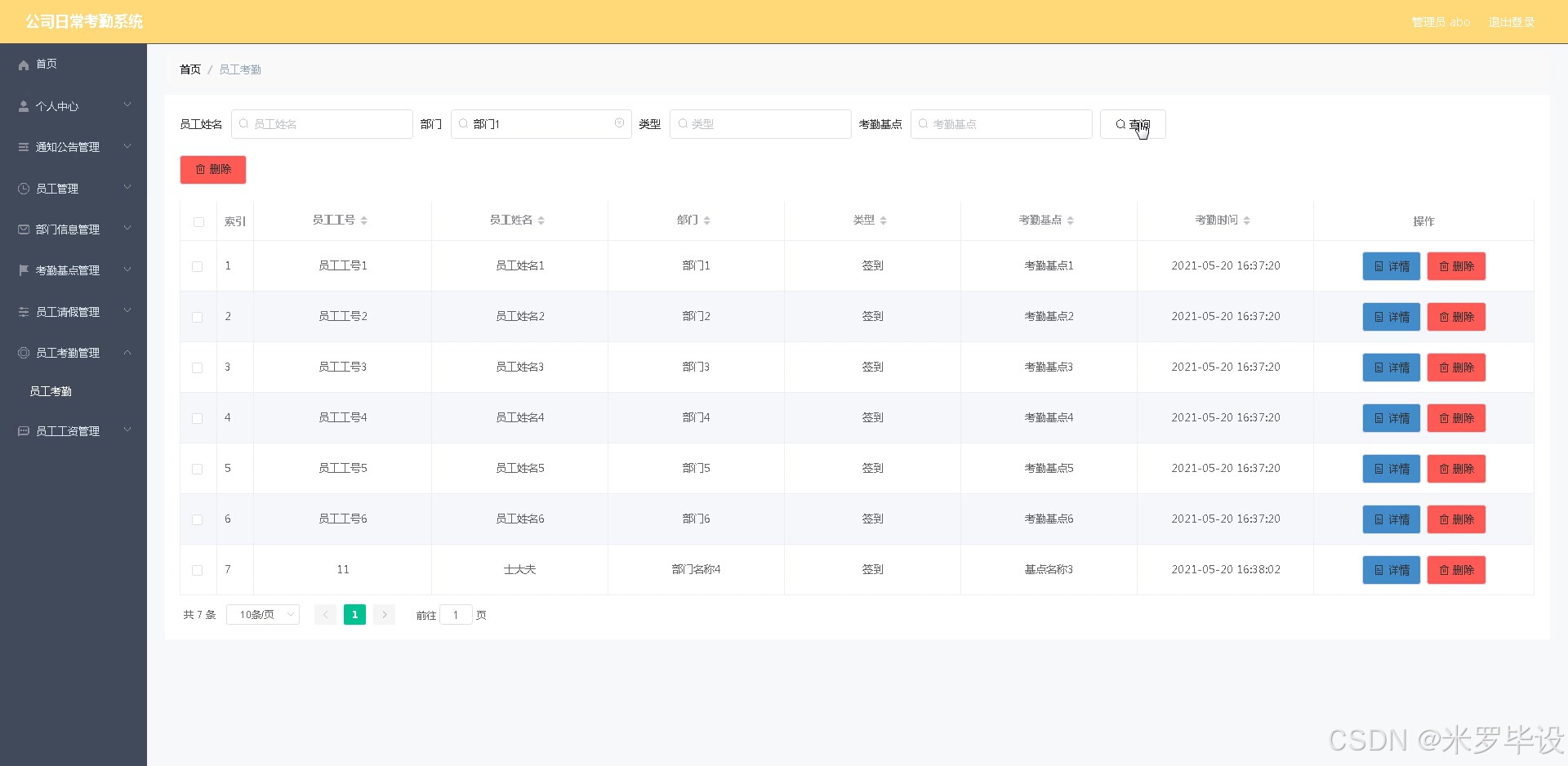This screenshot has height=766, width=1568.
Task: Check the row for 员工工号2
Action: coord(197,317)
